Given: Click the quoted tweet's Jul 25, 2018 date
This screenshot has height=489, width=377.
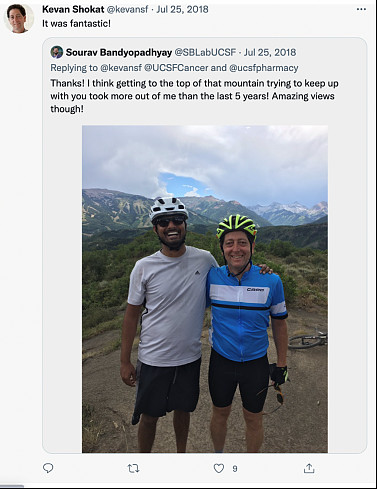Looking at the screenshot, I should [x=270, y=52].
